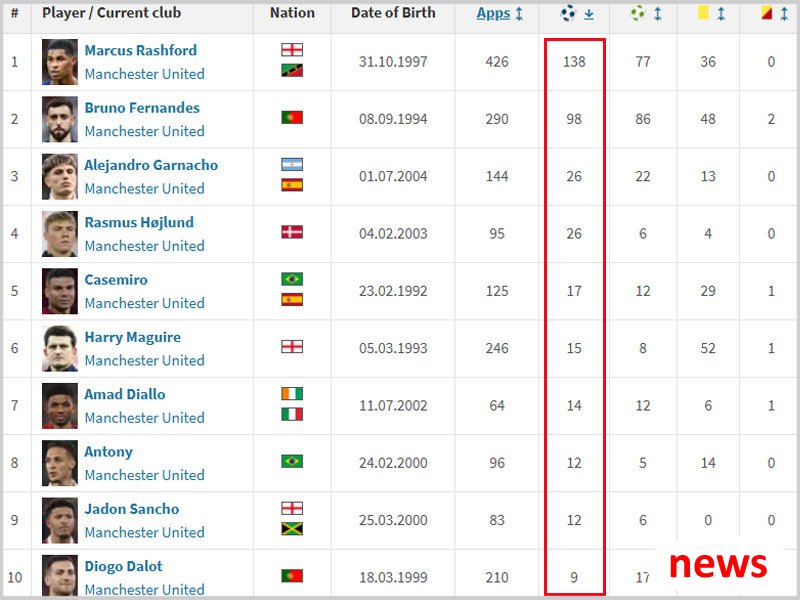Viewport: 800px width, 600px height.
Task: Click the yellow card icon in header
Action: (x=703, y=12)
